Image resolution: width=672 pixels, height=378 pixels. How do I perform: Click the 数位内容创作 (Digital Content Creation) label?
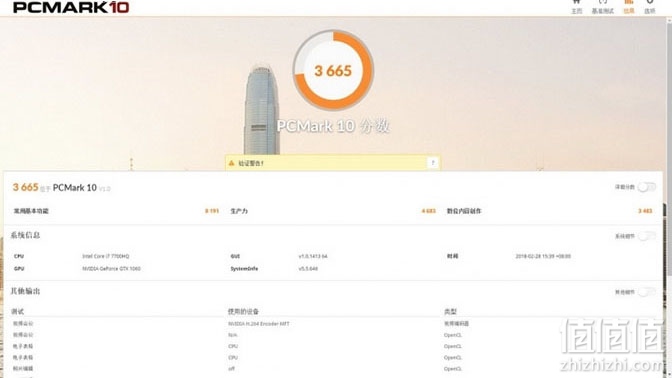464,211
